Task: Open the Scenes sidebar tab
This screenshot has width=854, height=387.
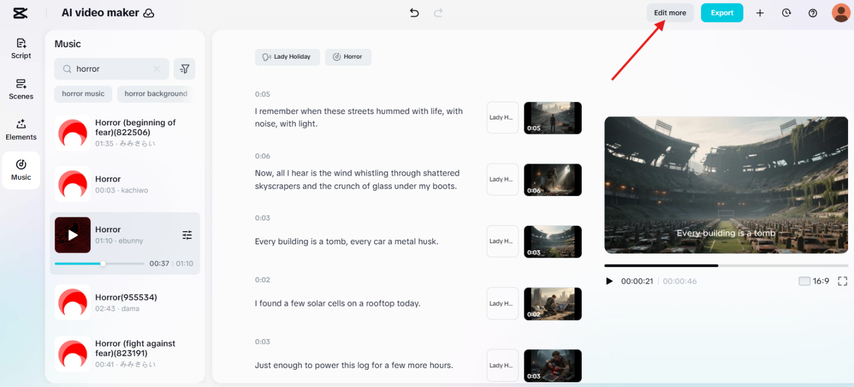Action: click(x=21, y=89)
